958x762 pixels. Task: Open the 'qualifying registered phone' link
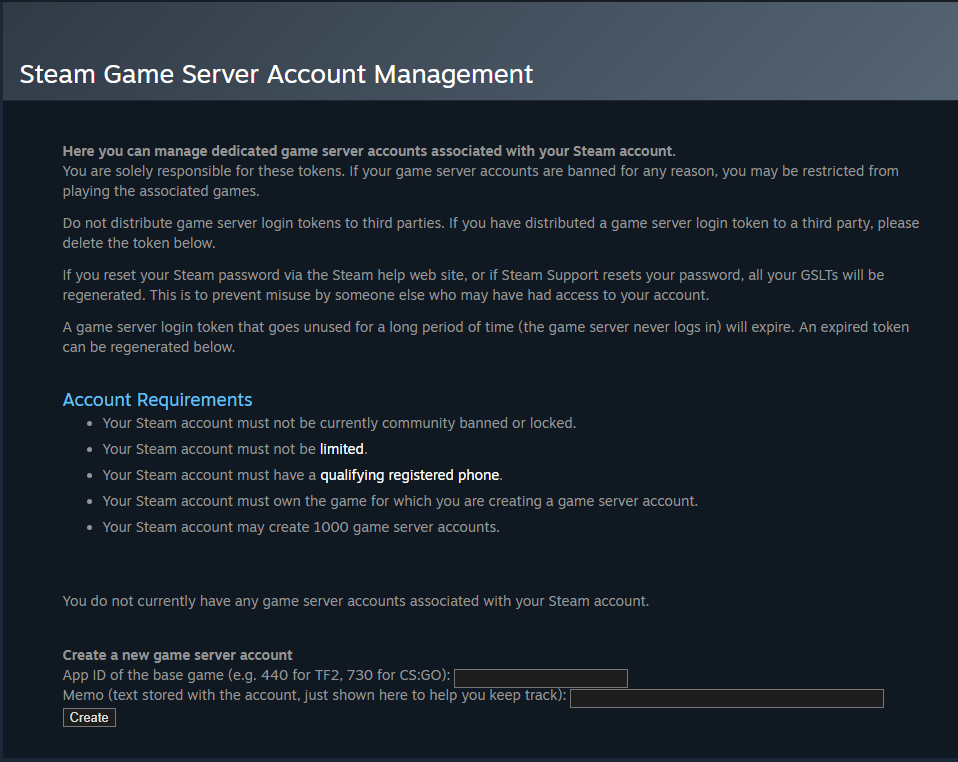[x=409, y=475]
